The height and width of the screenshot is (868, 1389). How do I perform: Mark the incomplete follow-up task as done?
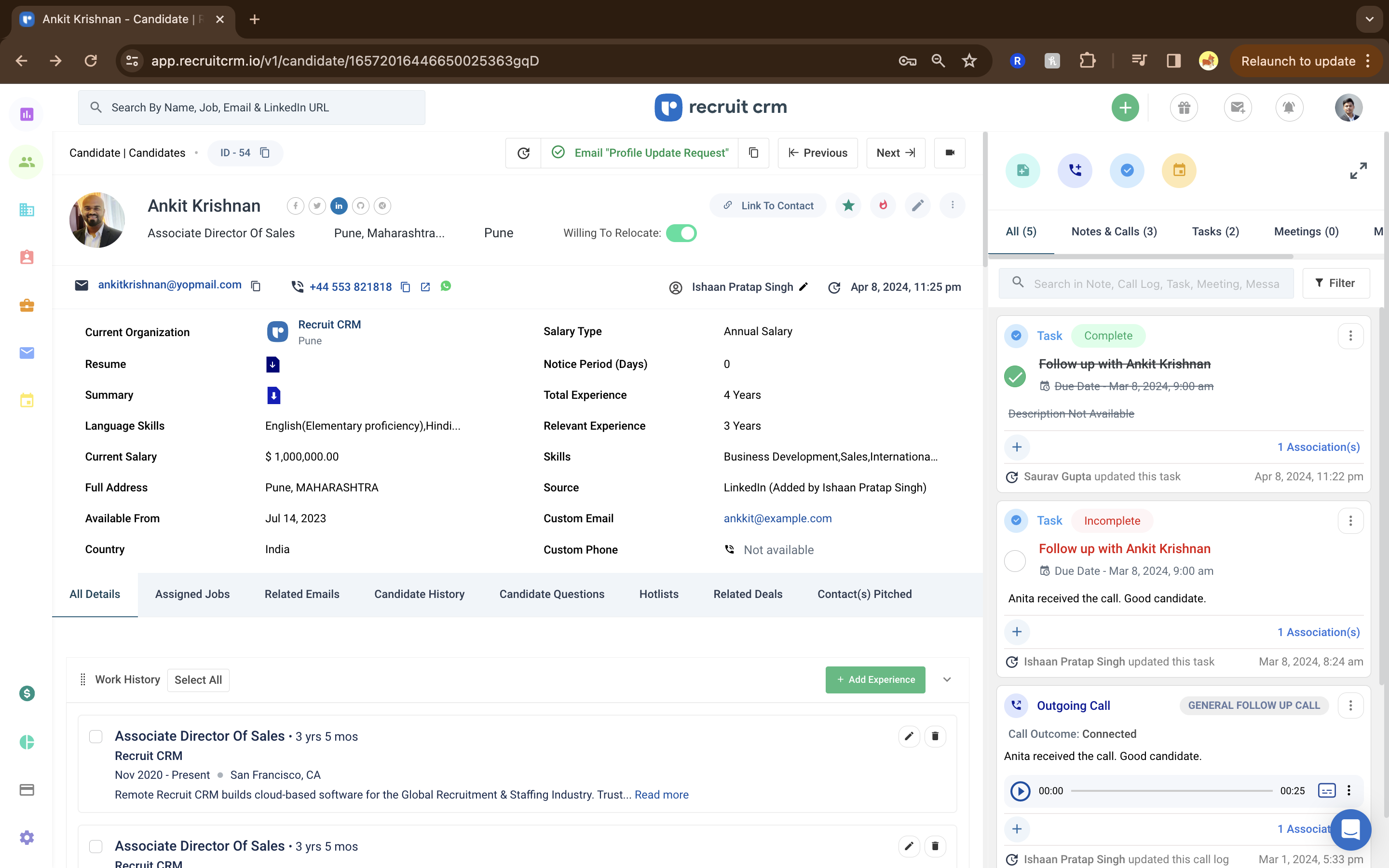point(1015,561)
